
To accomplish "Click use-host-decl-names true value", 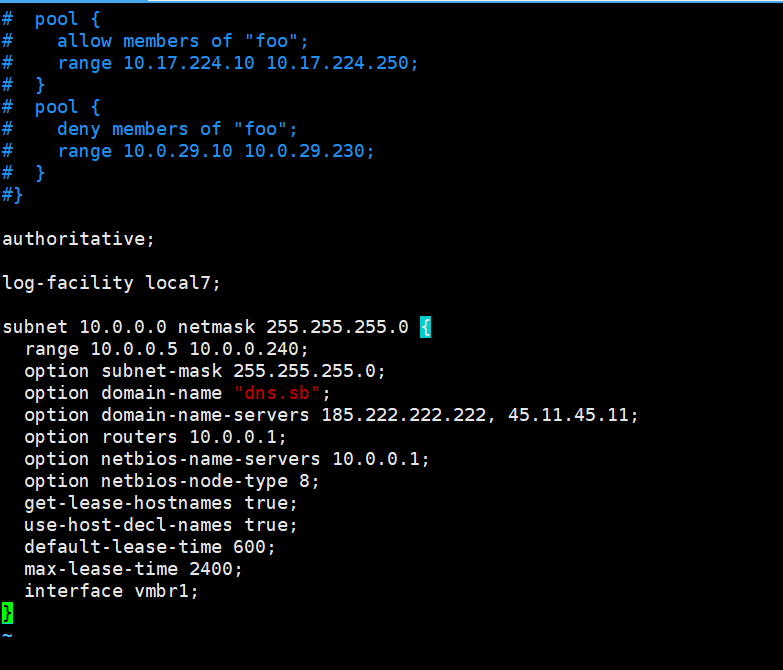I will [266, 525].
